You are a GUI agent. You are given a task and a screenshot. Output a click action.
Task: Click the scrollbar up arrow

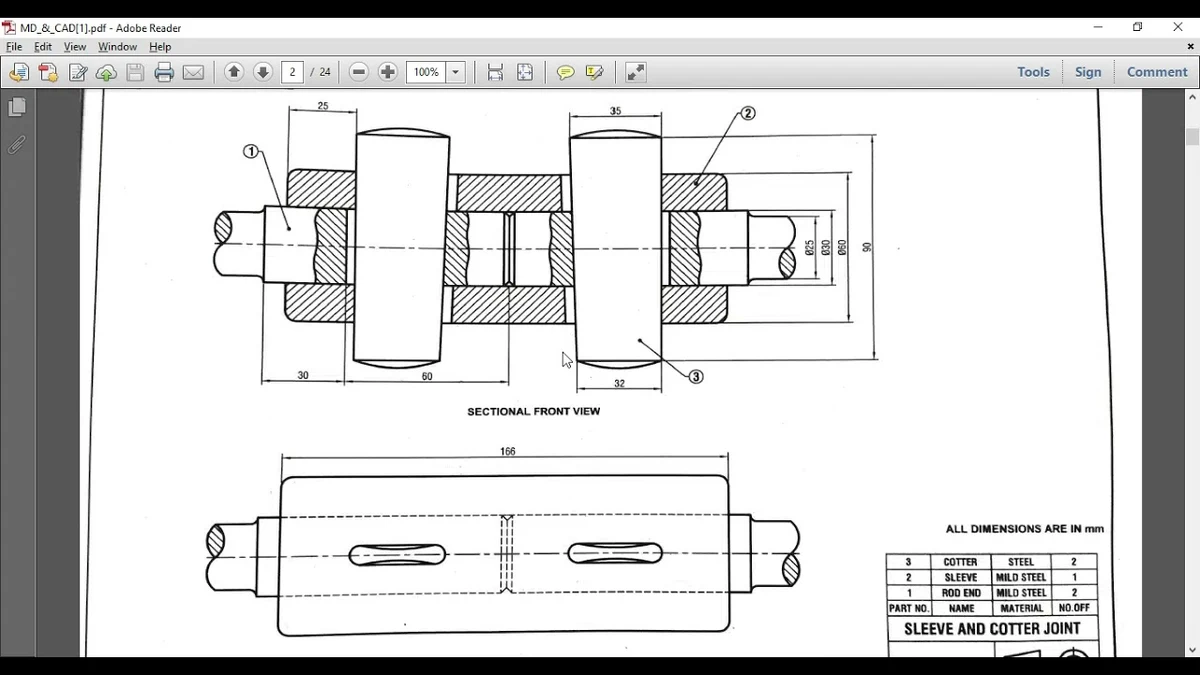pyautogui.click(x=1192, y=97)
